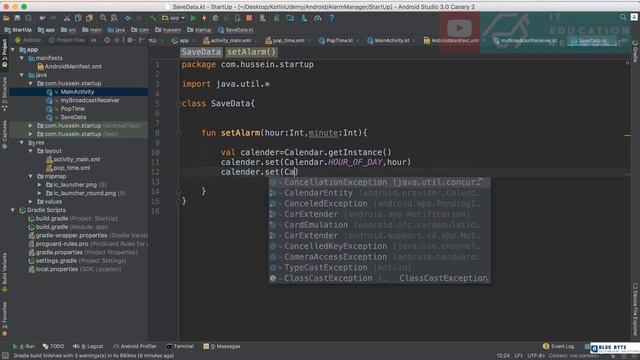
Task: Expand the values folder
Action: [x=31, y=202]
